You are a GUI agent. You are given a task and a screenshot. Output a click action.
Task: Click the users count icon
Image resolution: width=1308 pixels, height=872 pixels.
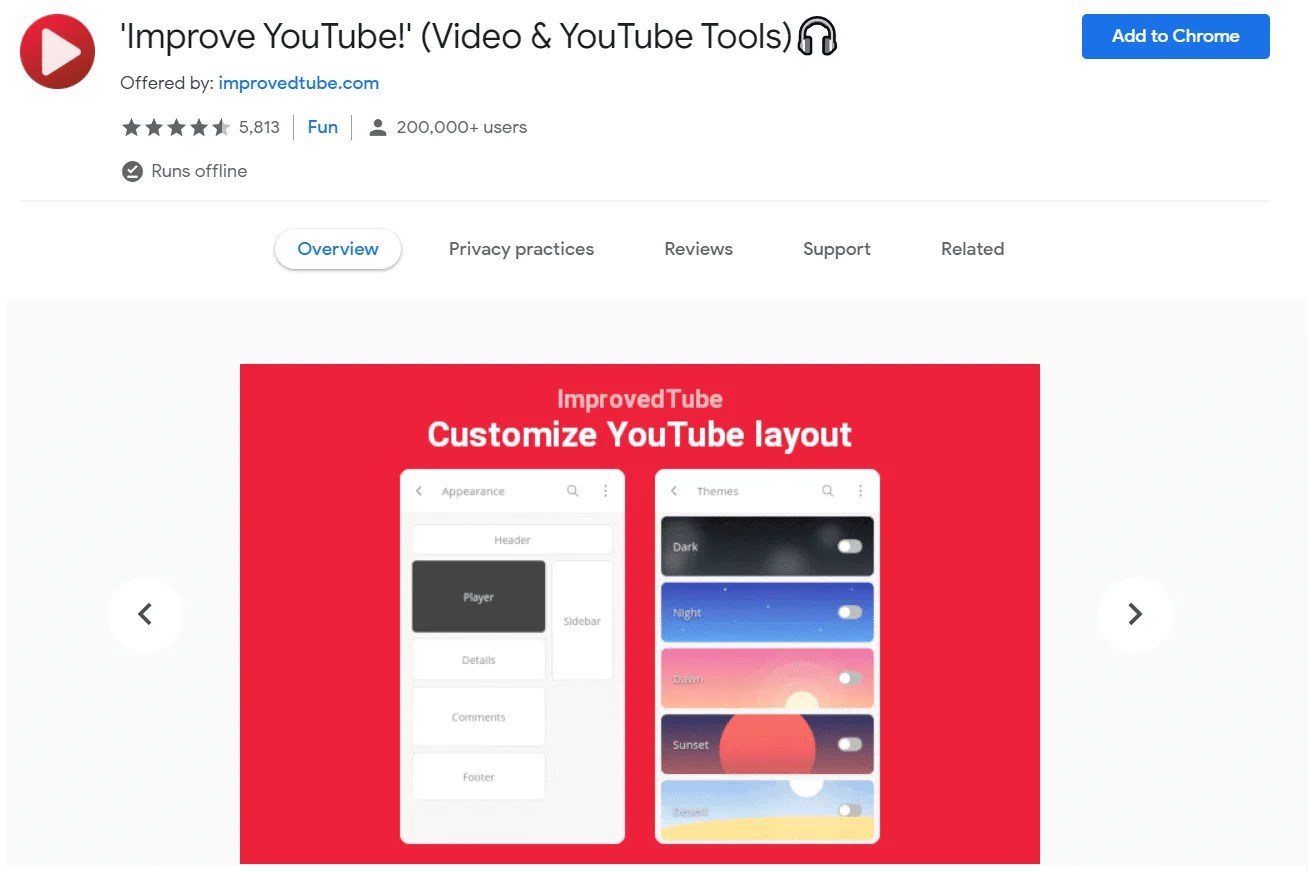point(377,127)
